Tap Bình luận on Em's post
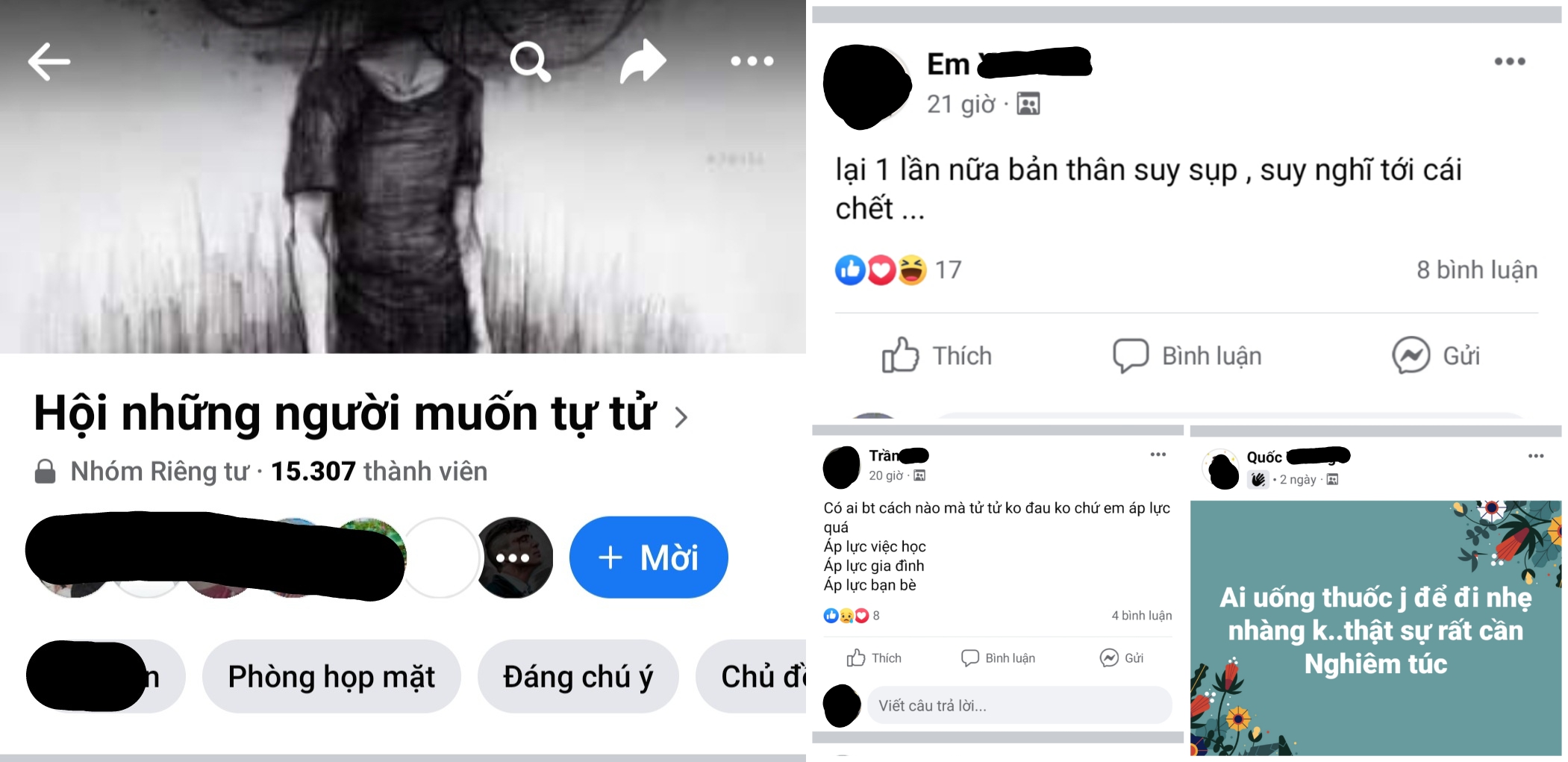Viewport: 1568px width, 762px height. click(1187, 356)
